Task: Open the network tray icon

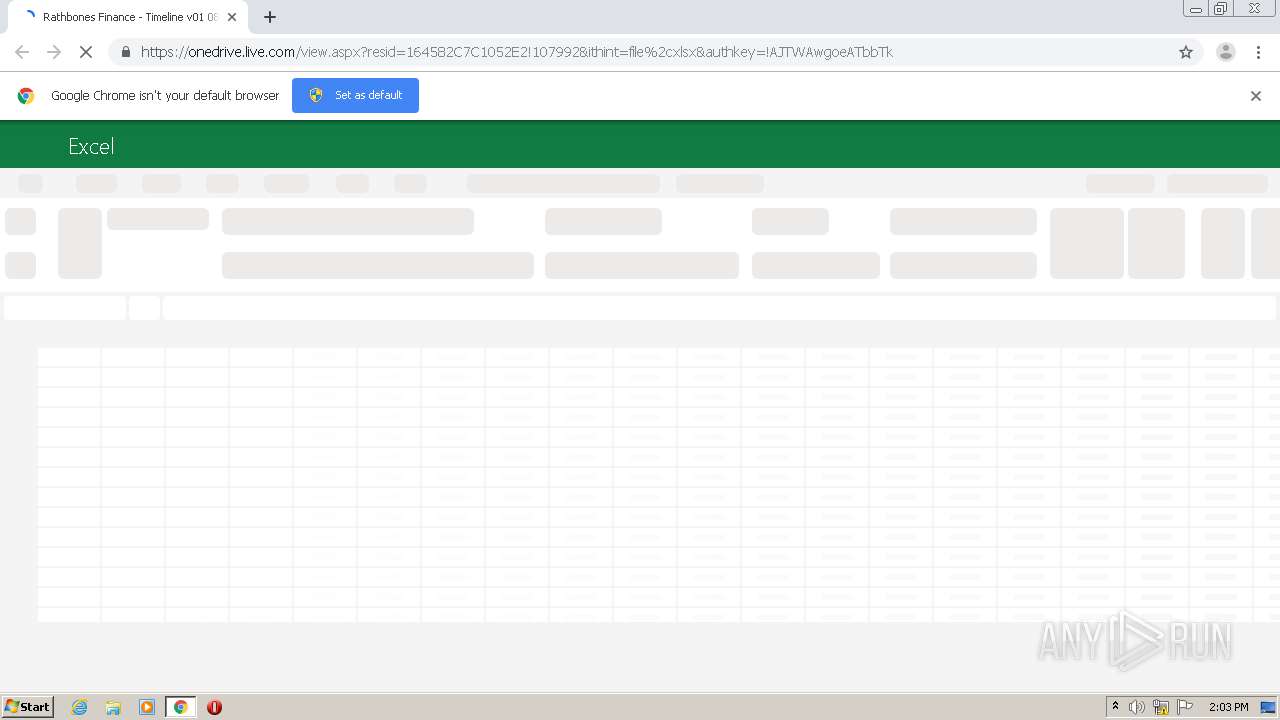Action: tap(1161, 707)
